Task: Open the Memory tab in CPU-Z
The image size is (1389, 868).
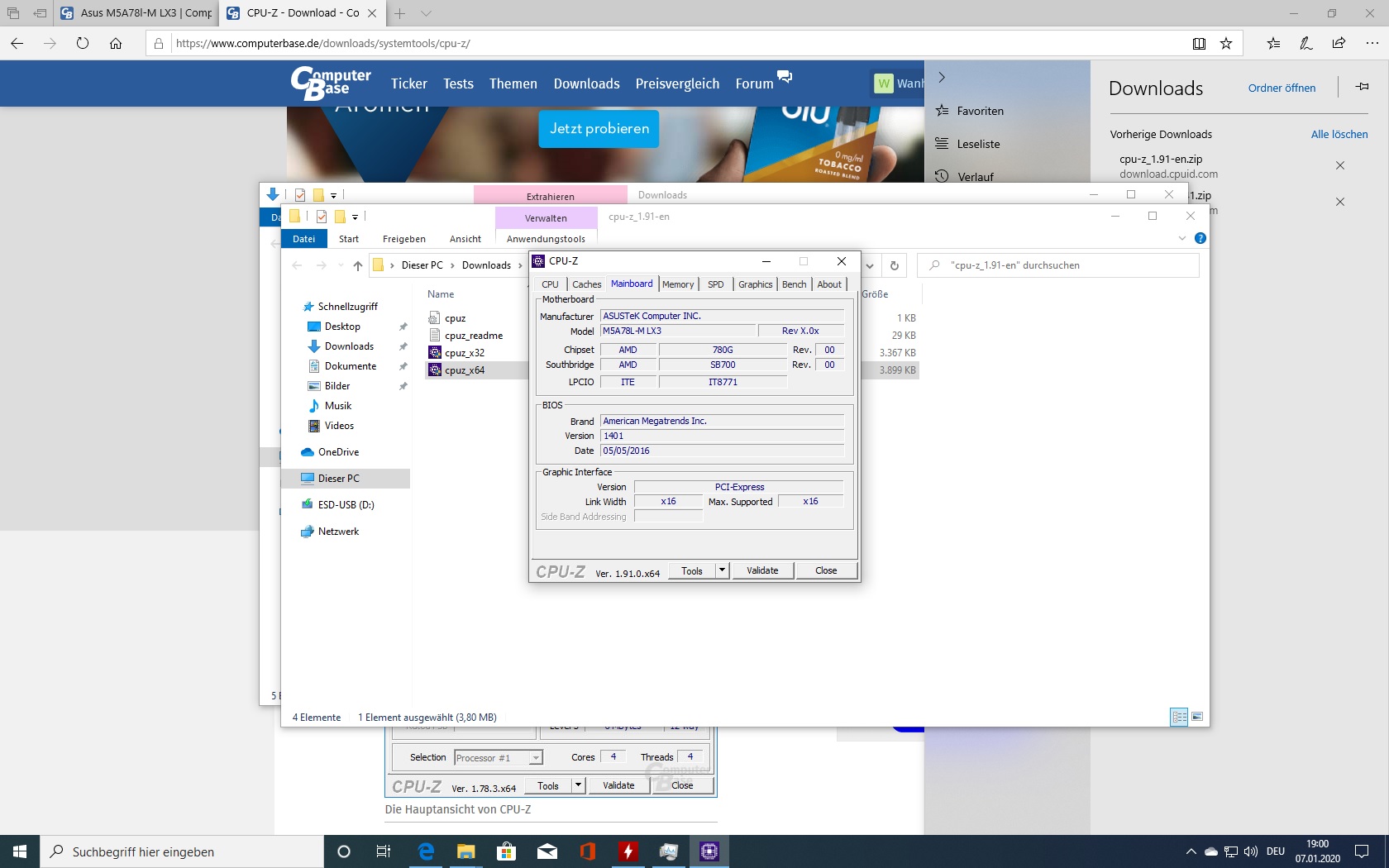Action: pos(678,284)
